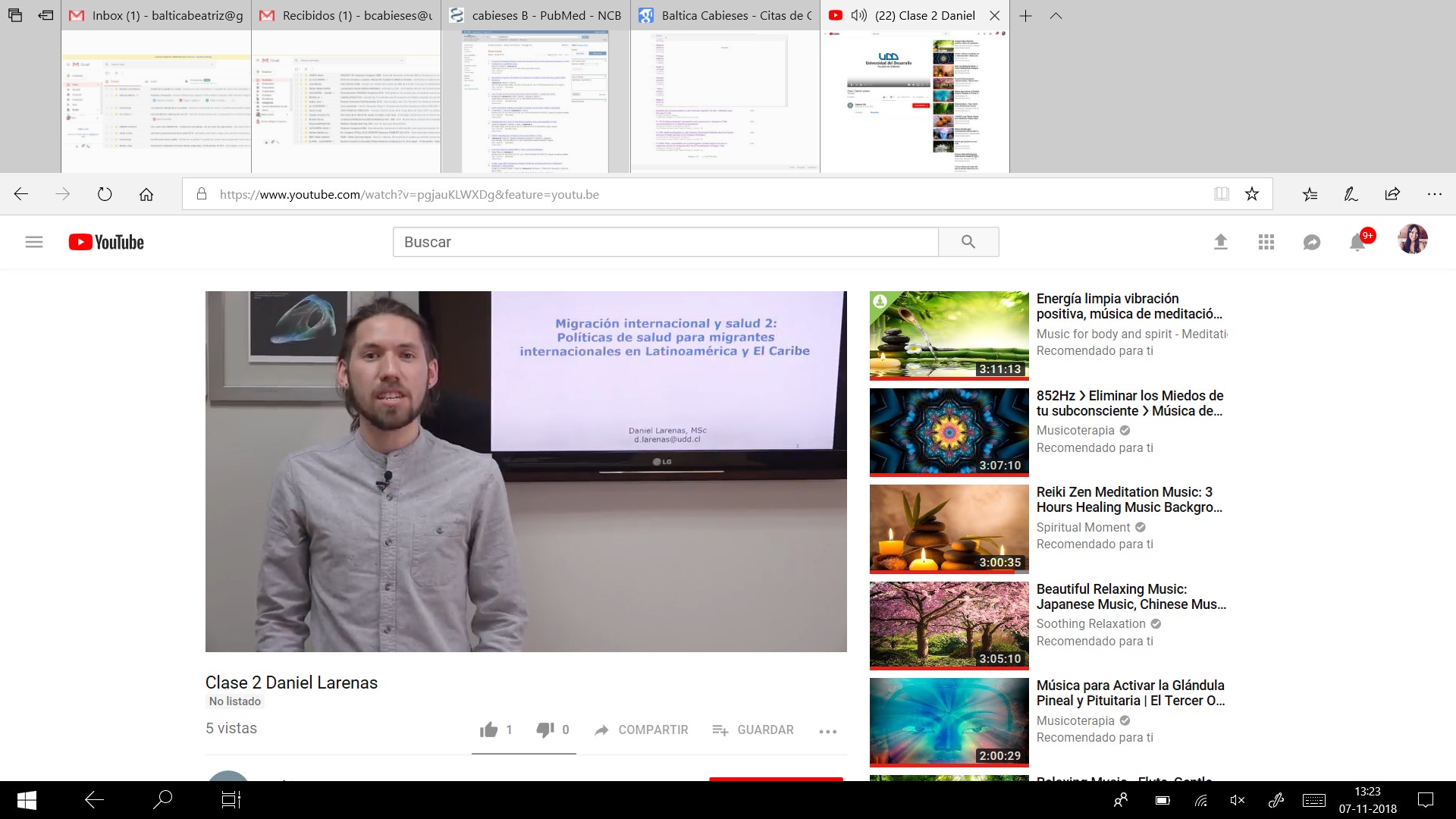Open the account avatar menu
The width and height of the screenshot is (1456, 819).
point(1412,240)
